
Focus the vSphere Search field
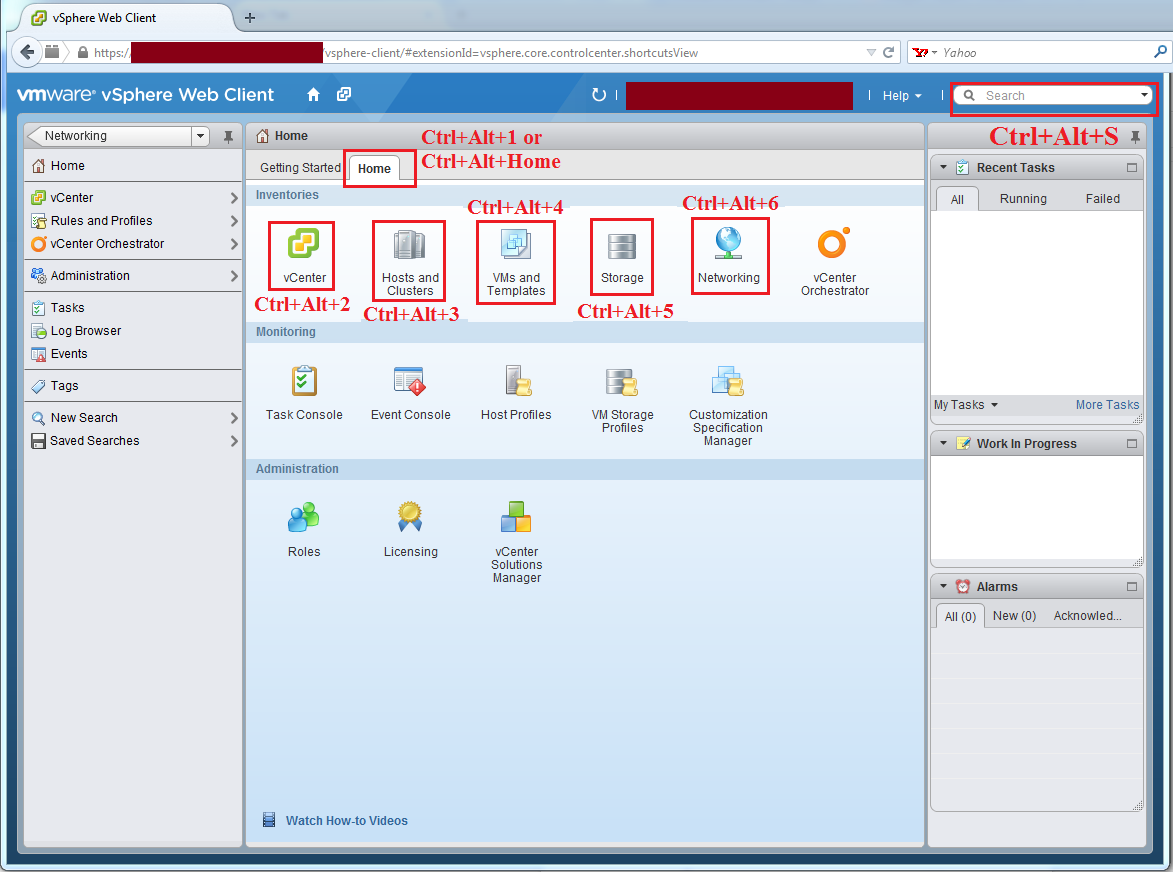[1055, 95]
